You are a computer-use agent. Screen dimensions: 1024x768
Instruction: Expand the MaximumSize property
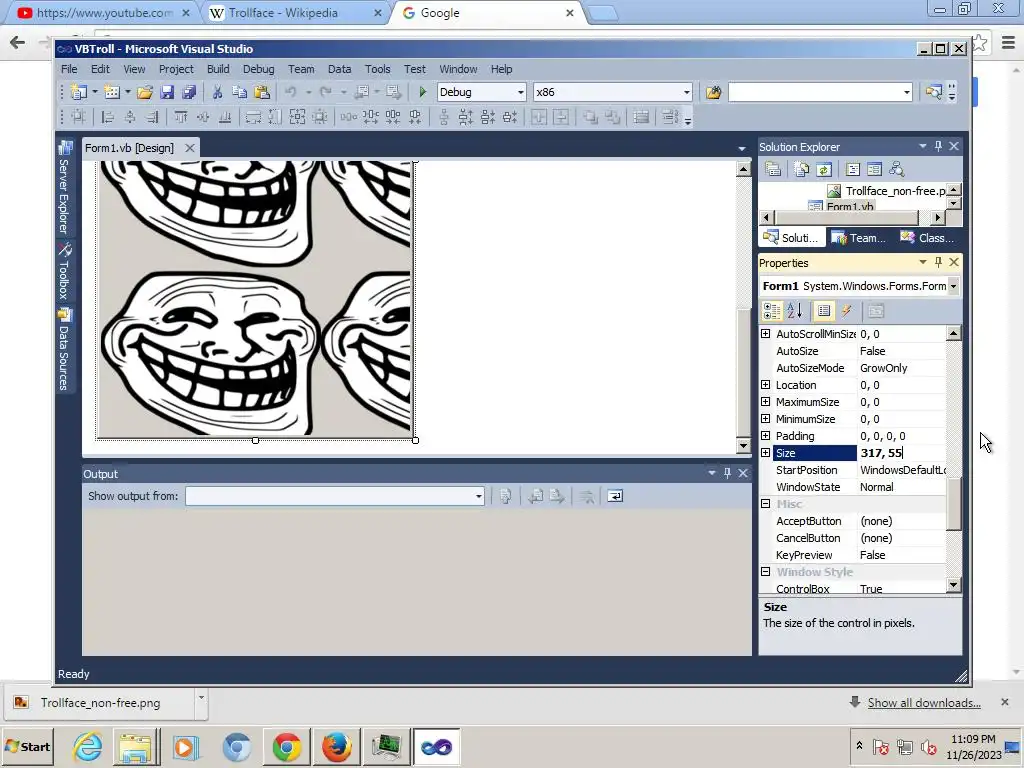pyautogui.click(x=765, y=402)
